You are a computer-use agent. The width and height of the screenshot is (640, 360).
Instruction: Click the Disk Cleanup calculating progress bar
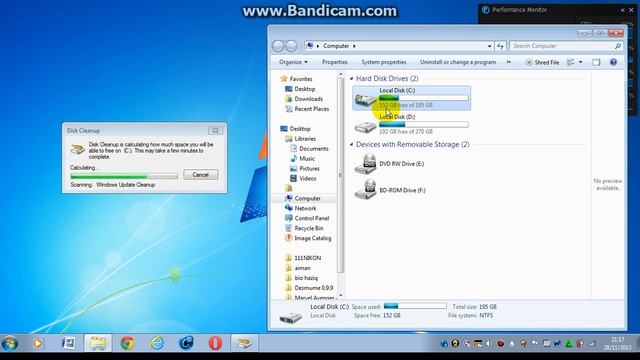point(124,176)
